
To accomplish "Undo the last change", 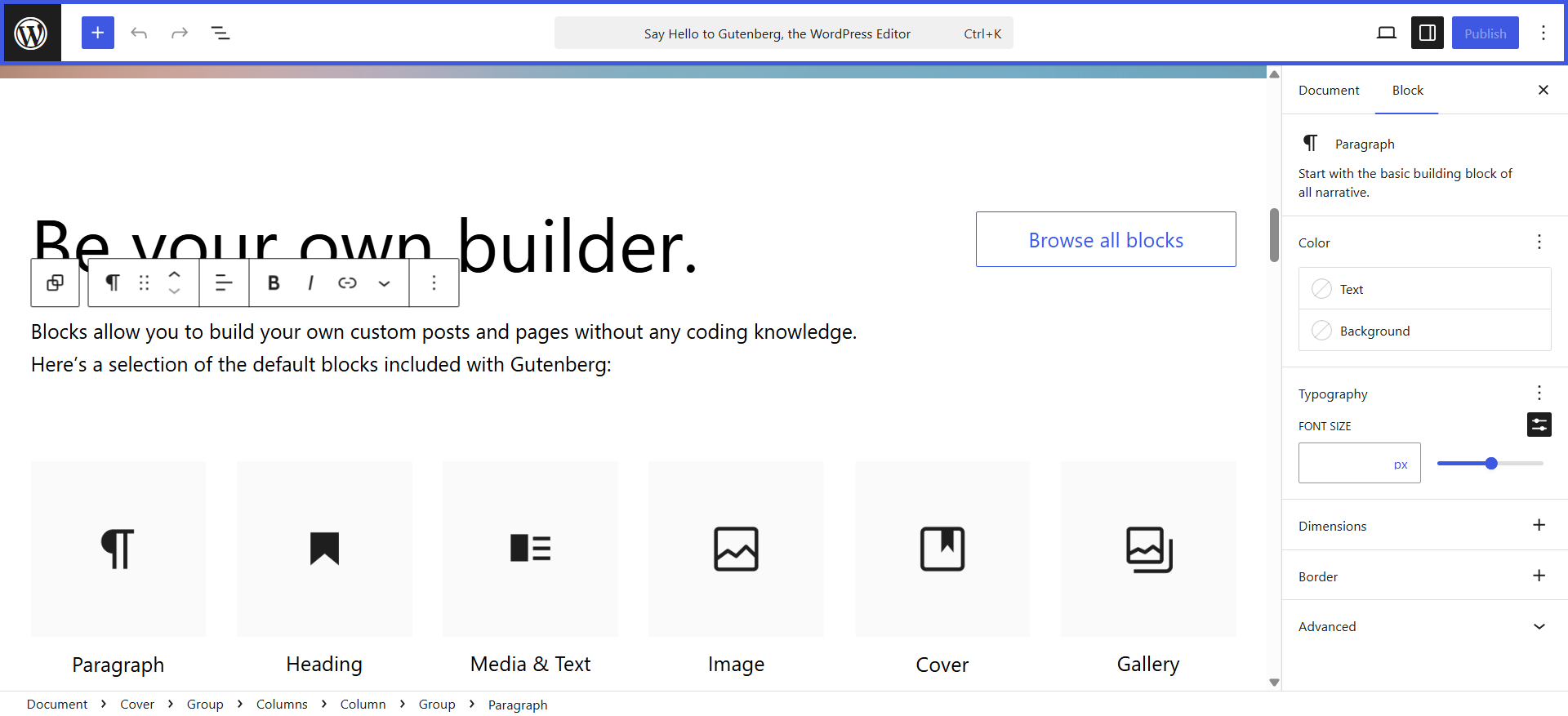I will tap(139, 33).
